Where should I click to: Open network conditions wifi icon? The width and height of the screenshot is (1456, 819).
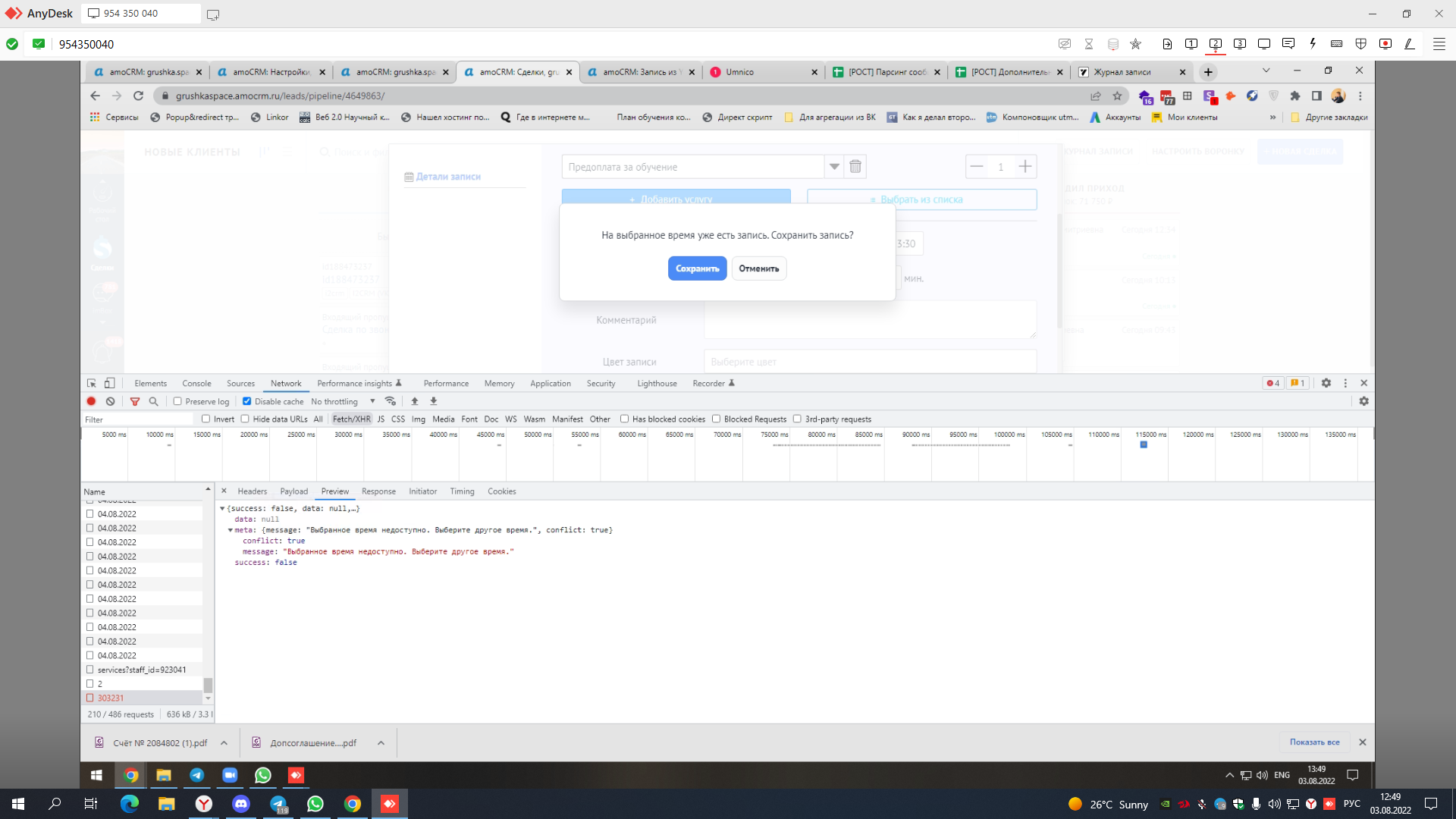tap(391, 401)
